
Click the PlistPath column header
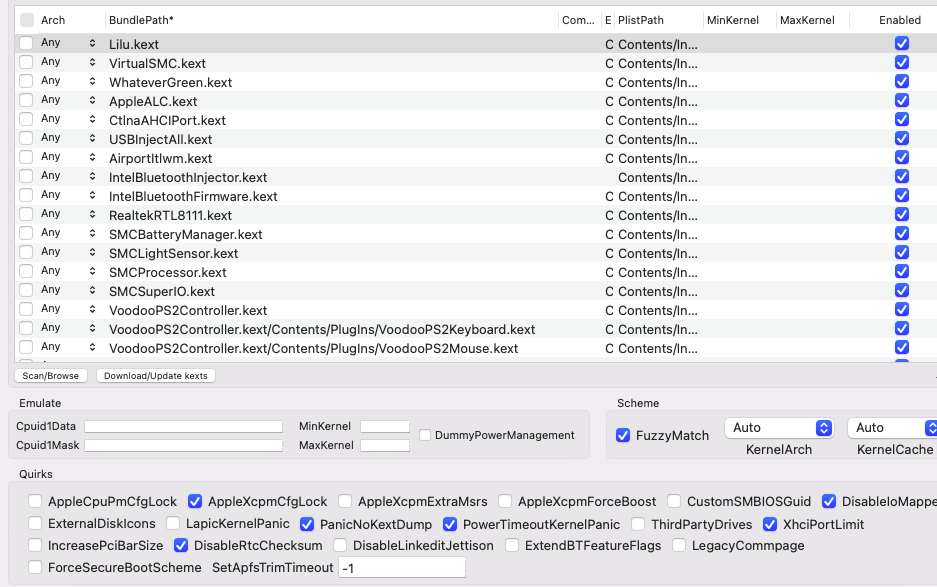tap(641, 20)
